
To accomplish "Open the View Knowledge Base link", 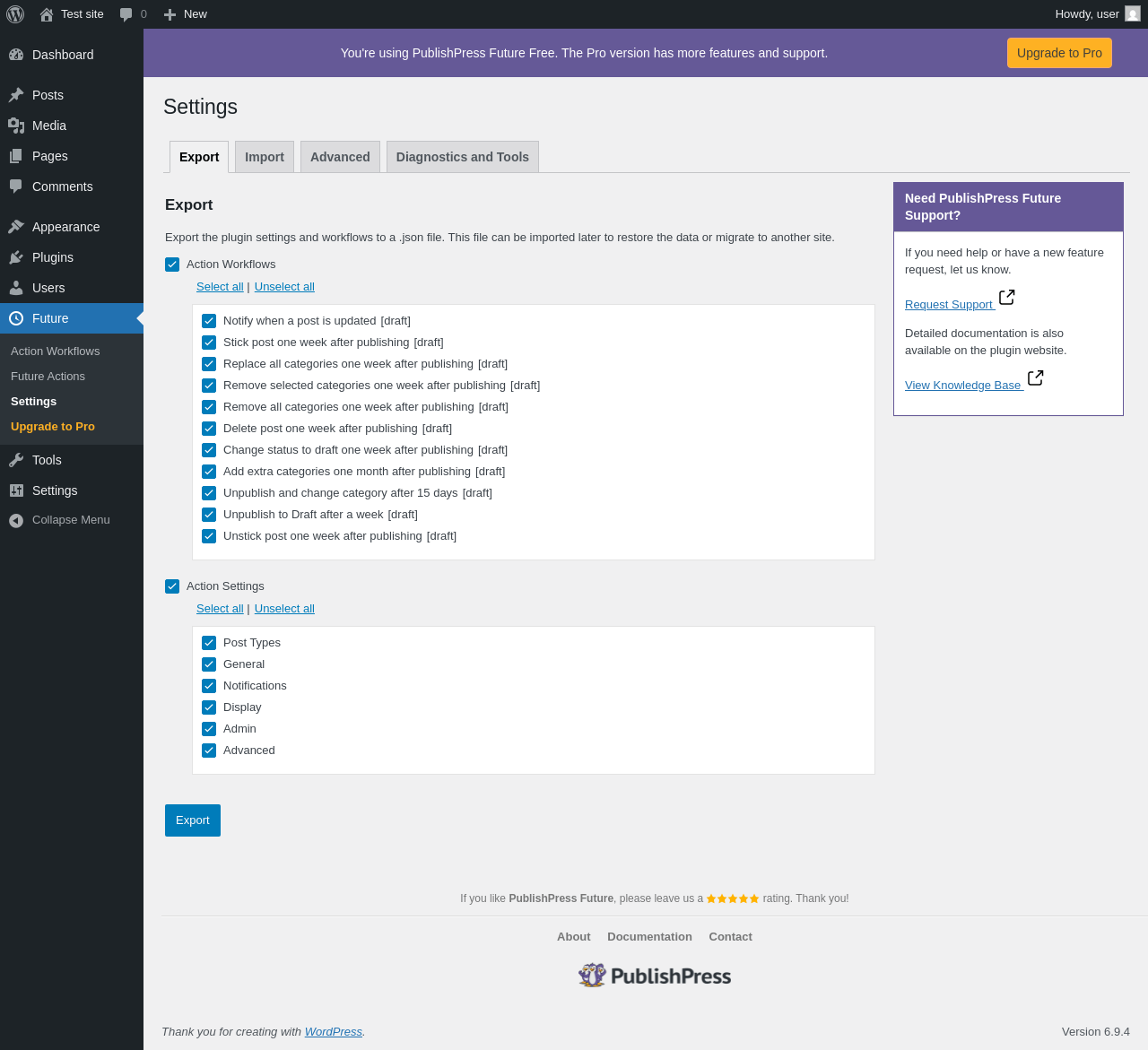I will pos(963,386).
